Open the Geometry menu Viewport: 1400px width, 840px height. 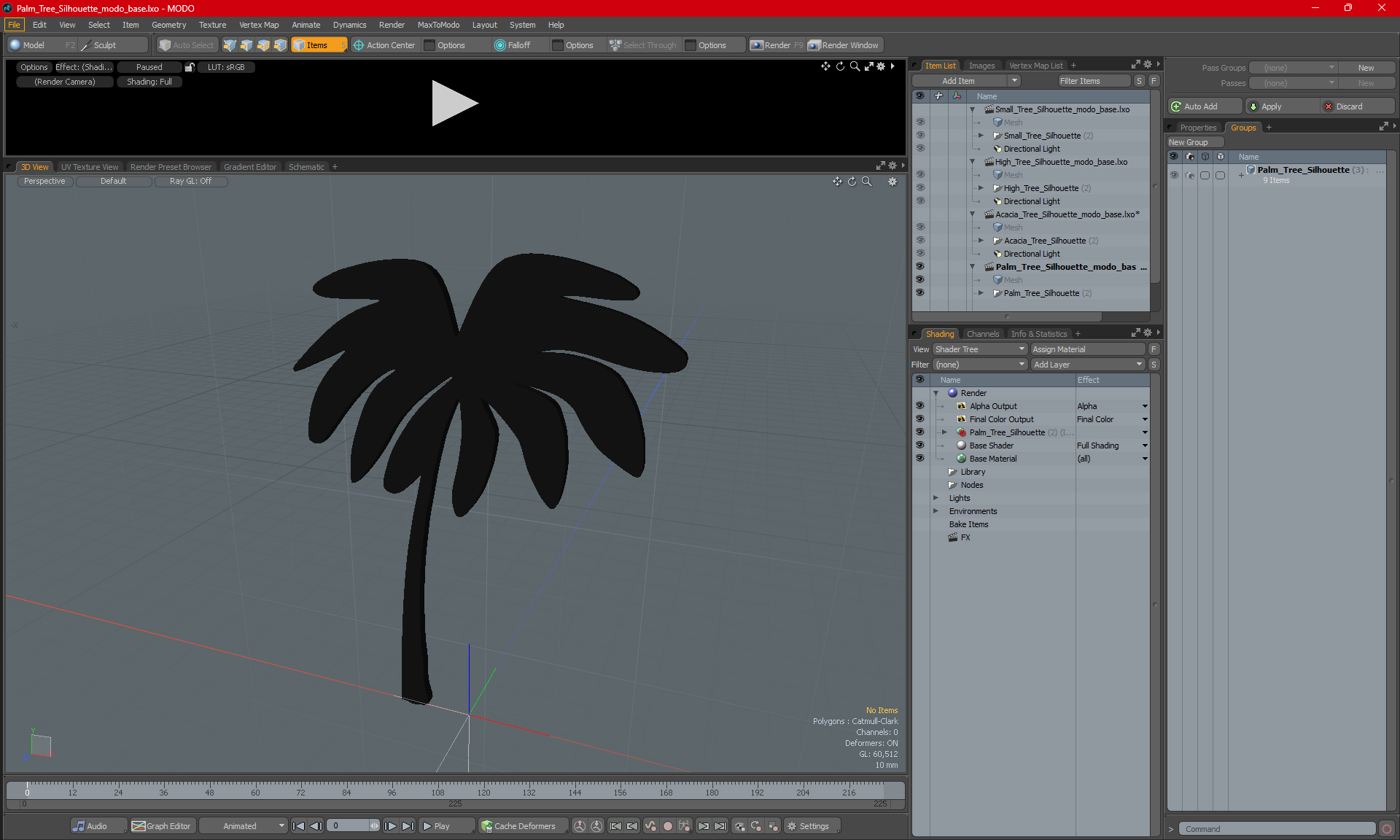tap(168, 25)
